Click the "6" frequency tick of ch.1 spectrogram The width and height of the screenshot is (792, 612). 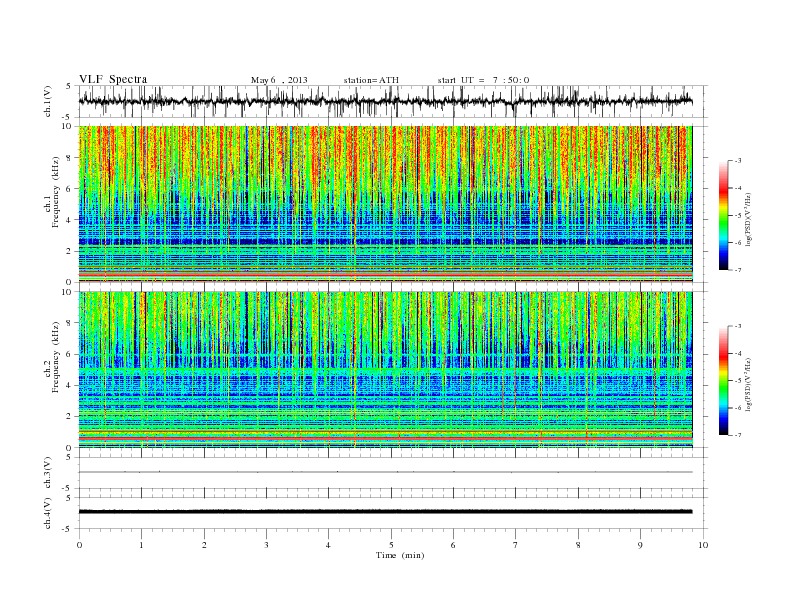click(70, 188)
